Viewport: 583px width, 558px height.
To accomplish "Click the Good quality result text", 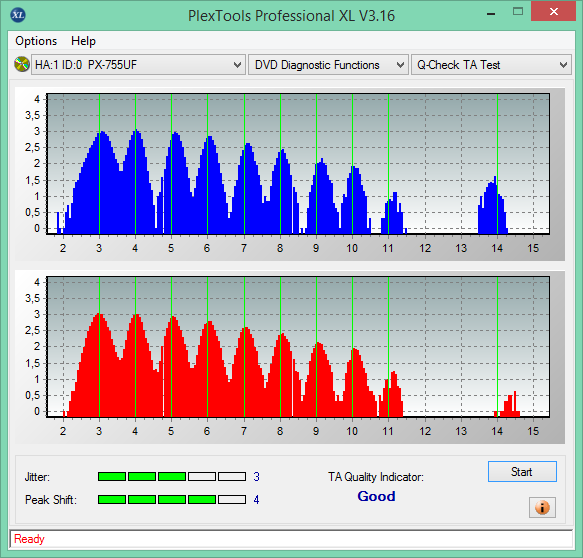I will tap(376, 496).
